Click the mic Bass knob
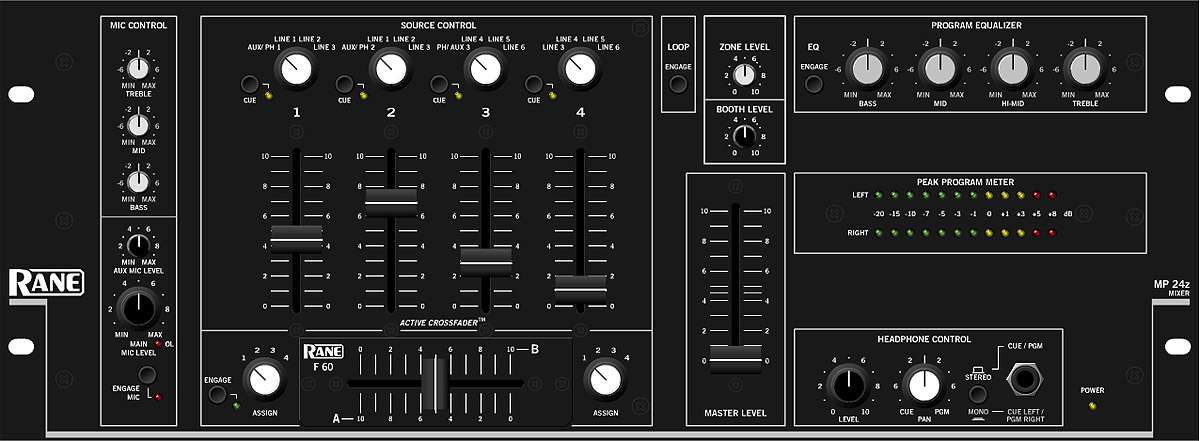 [139, 181]
